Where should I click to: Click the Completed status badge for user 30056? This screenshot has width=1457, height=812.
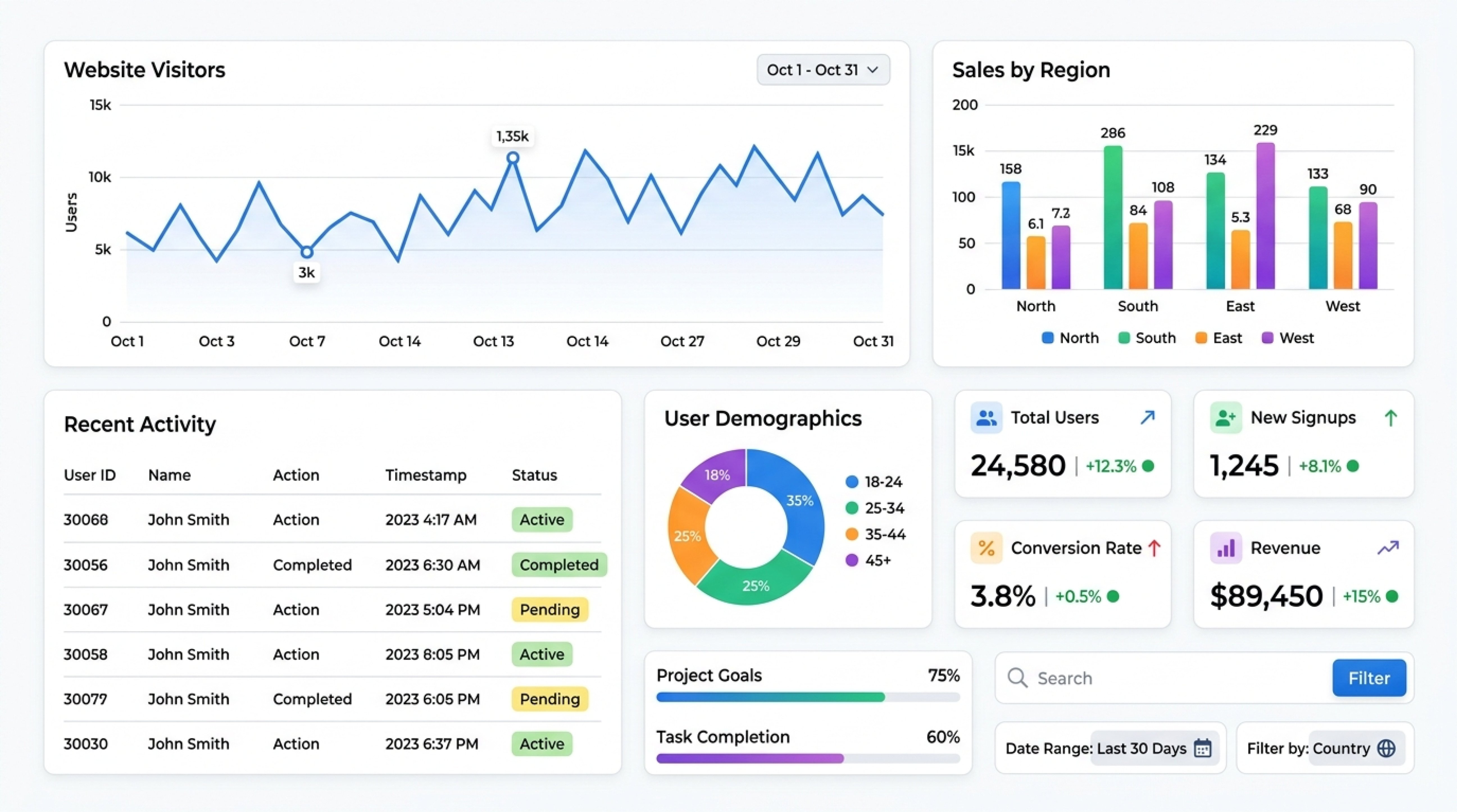point(559,564)
